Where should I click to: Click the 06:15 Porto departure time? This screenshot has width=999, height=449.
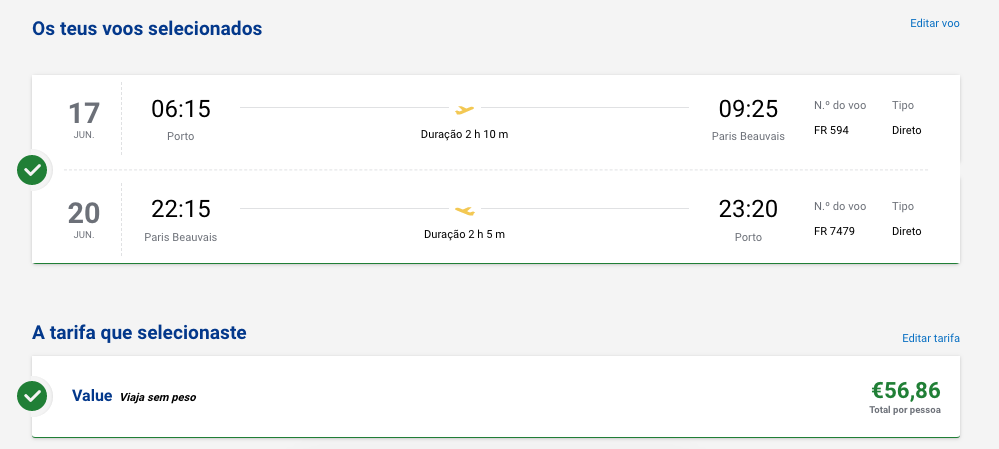181,109
